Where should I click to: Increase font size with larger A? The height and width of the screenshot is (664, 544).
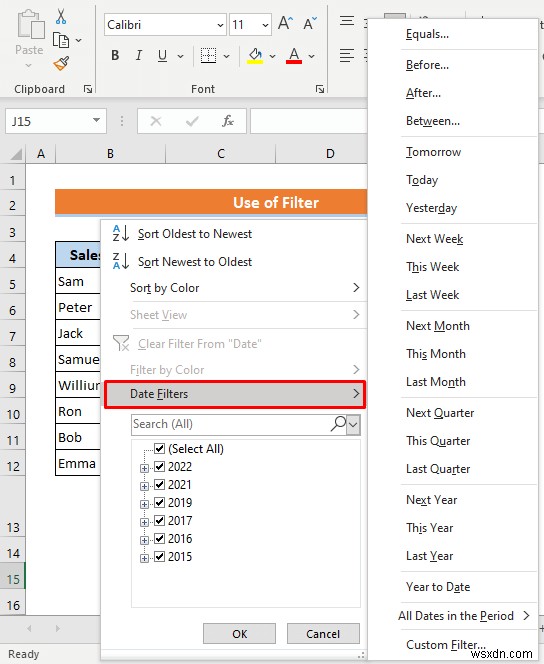click(x=285, y=24)
